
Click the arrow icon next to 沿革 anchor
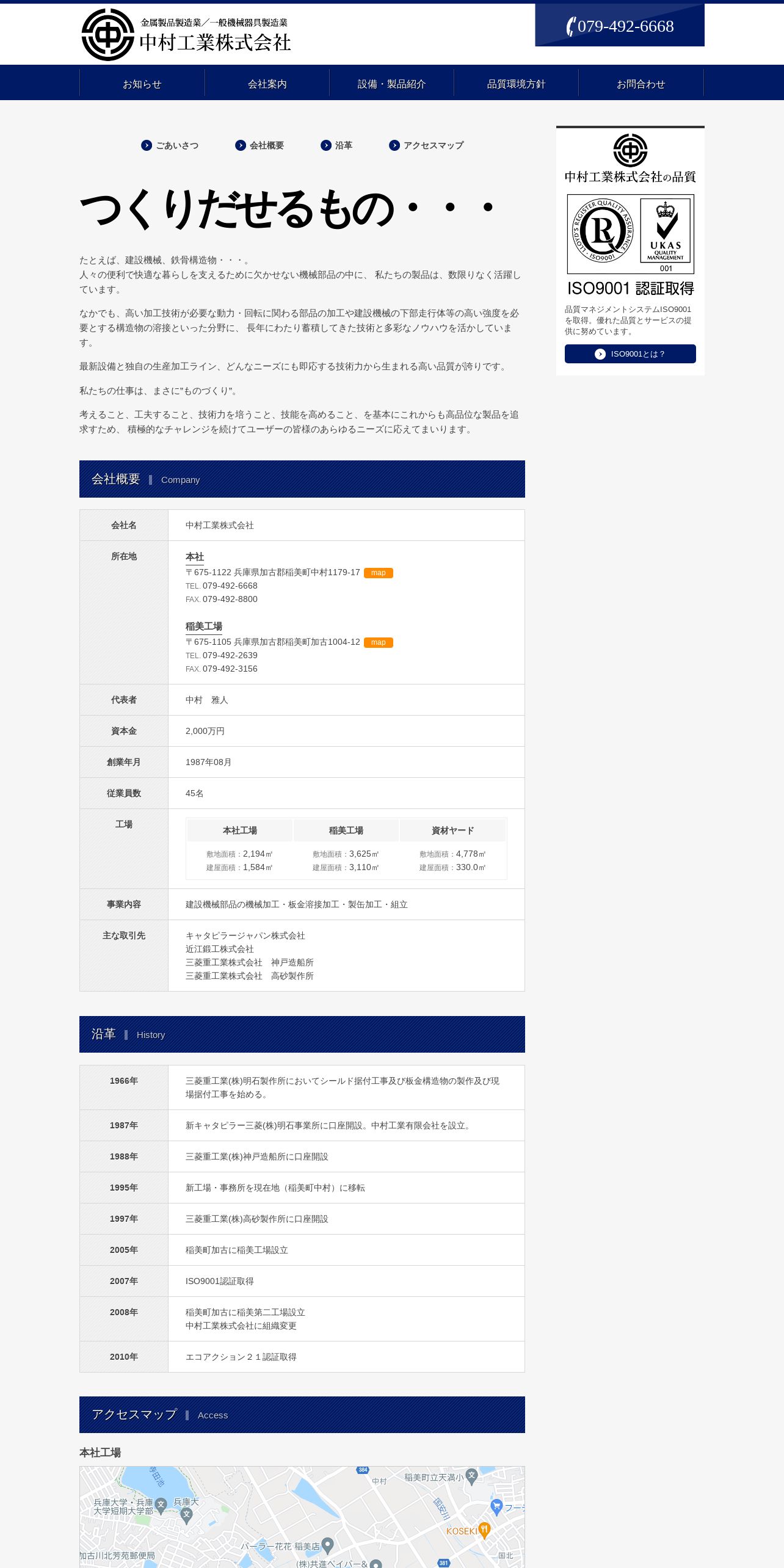(326, 145)
